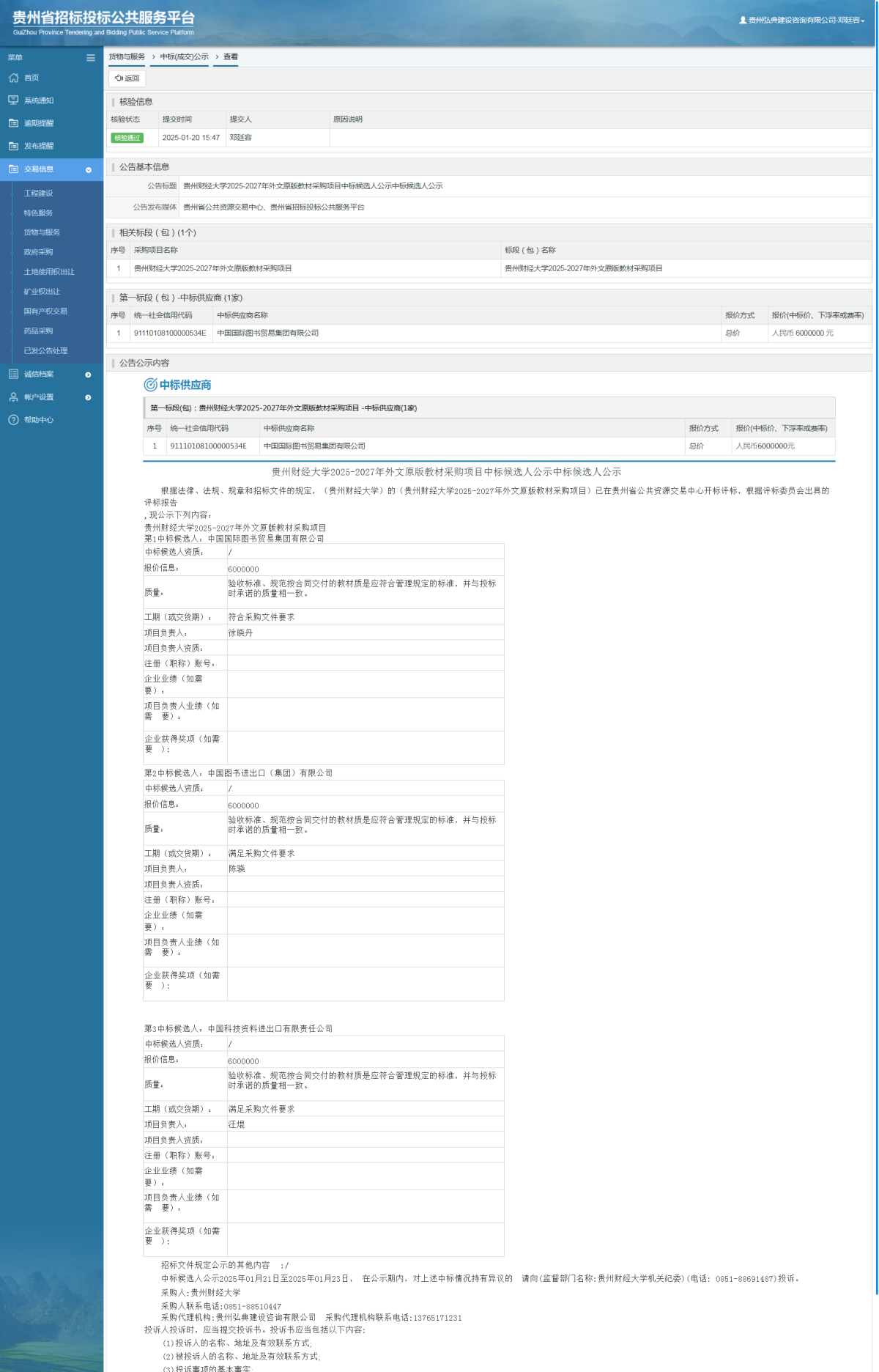Click 人民币6000000元 in the announcement supplier table

click(765, 446)
